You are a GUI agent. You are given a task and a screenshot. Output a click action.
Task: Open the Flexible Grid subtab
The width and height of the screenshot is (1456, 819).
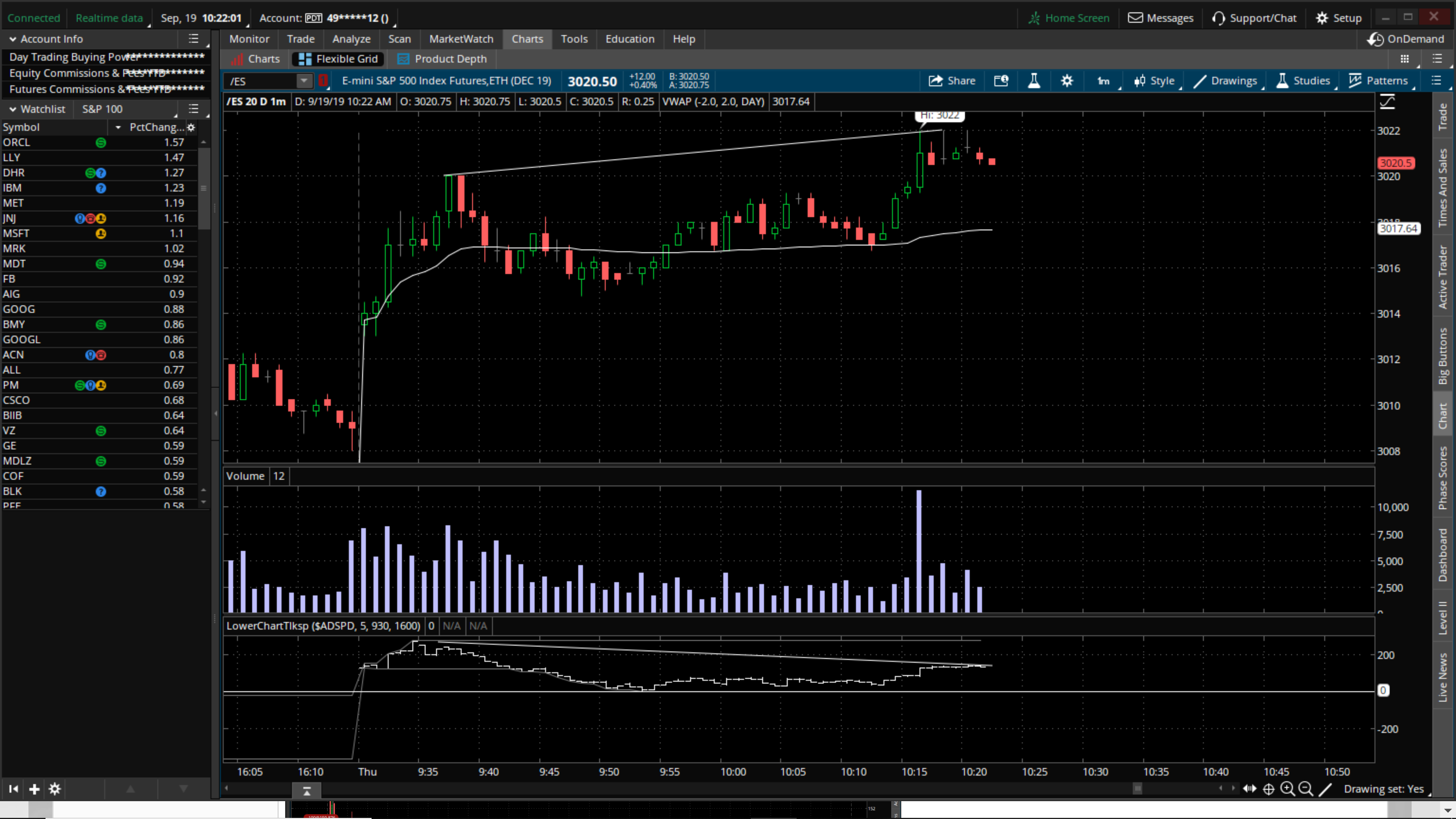[x=338, y=59]
